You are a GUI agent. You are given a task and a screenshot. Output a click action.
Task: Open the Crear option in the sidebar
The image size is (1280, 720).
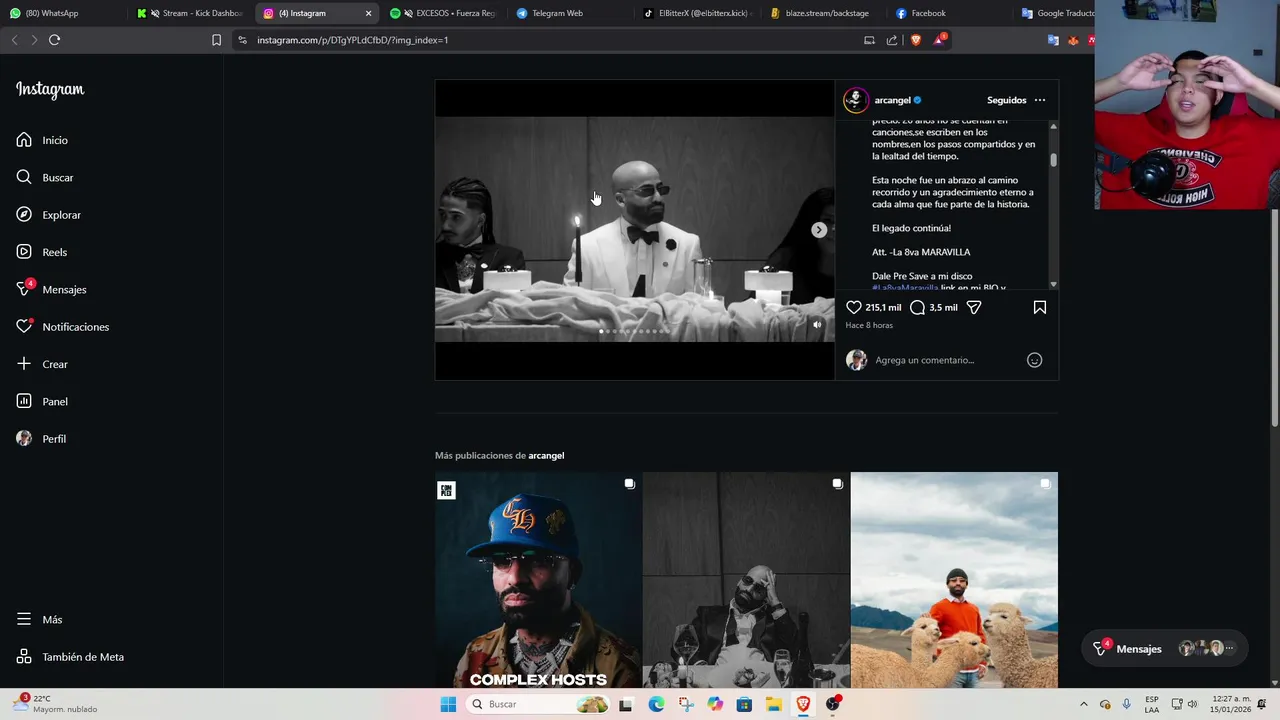[42, 364]
